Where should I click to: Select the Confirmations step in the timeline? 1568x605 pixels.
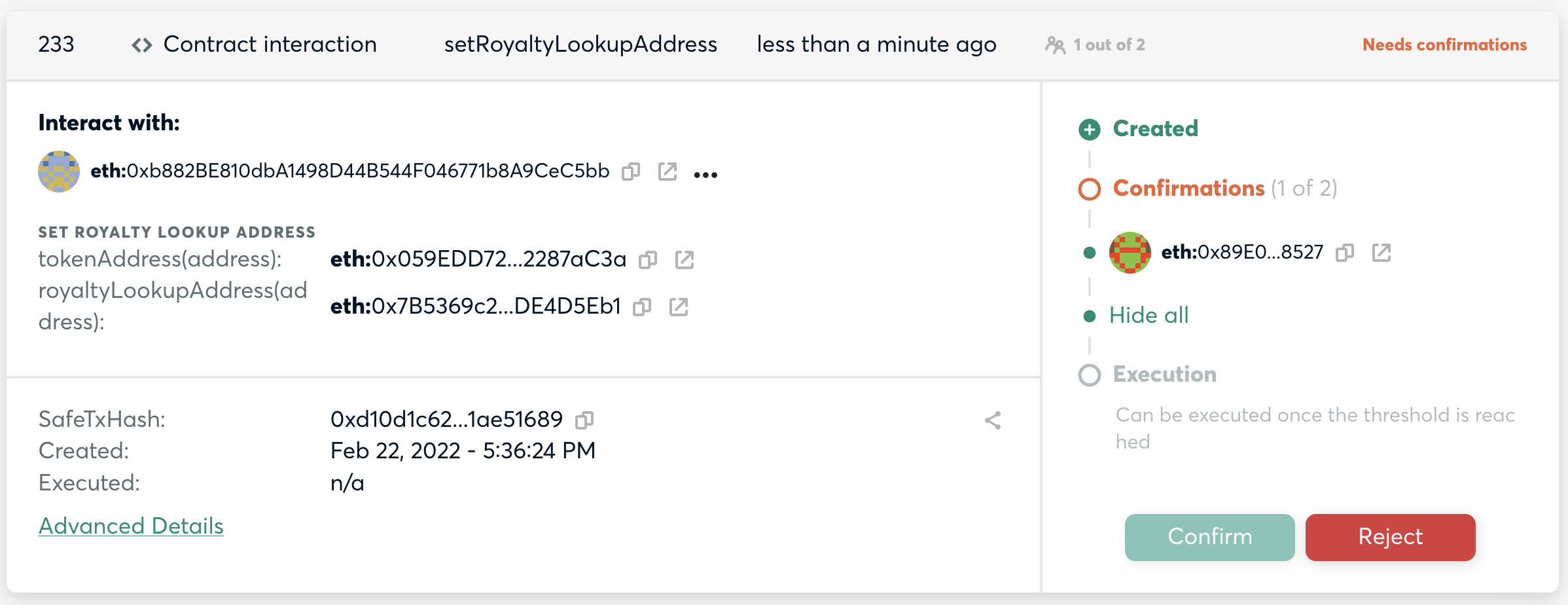point(1188,189)
